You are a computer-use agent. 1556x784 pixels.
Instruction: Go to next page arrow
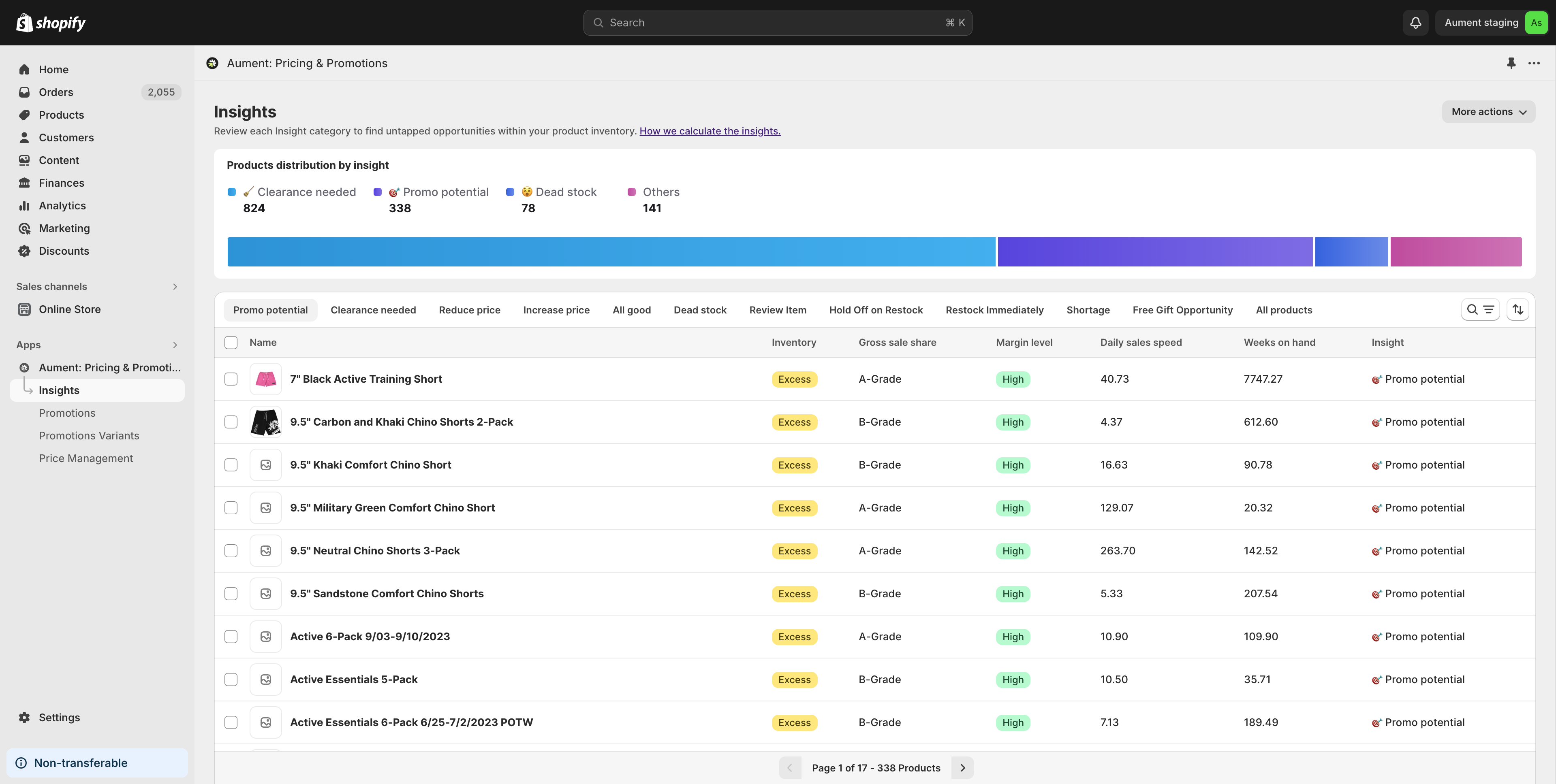pyautogui.click(x=962, y=768)
